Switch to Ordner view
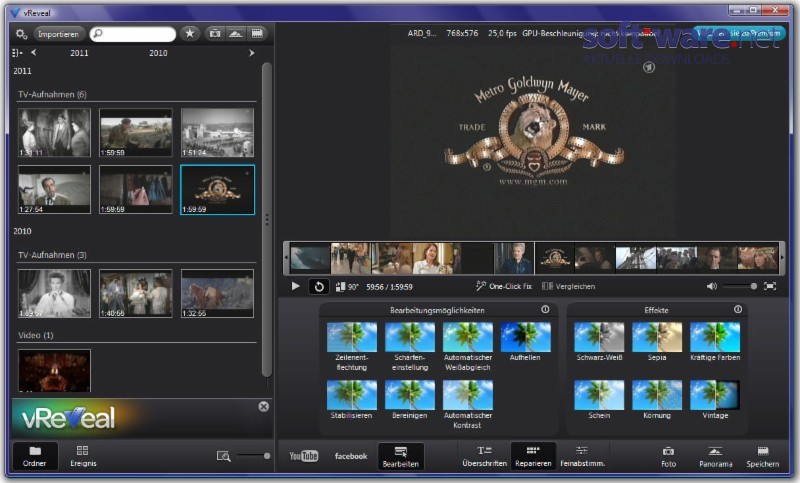Screen dimensions: 800x483 (x=35, y=456)
